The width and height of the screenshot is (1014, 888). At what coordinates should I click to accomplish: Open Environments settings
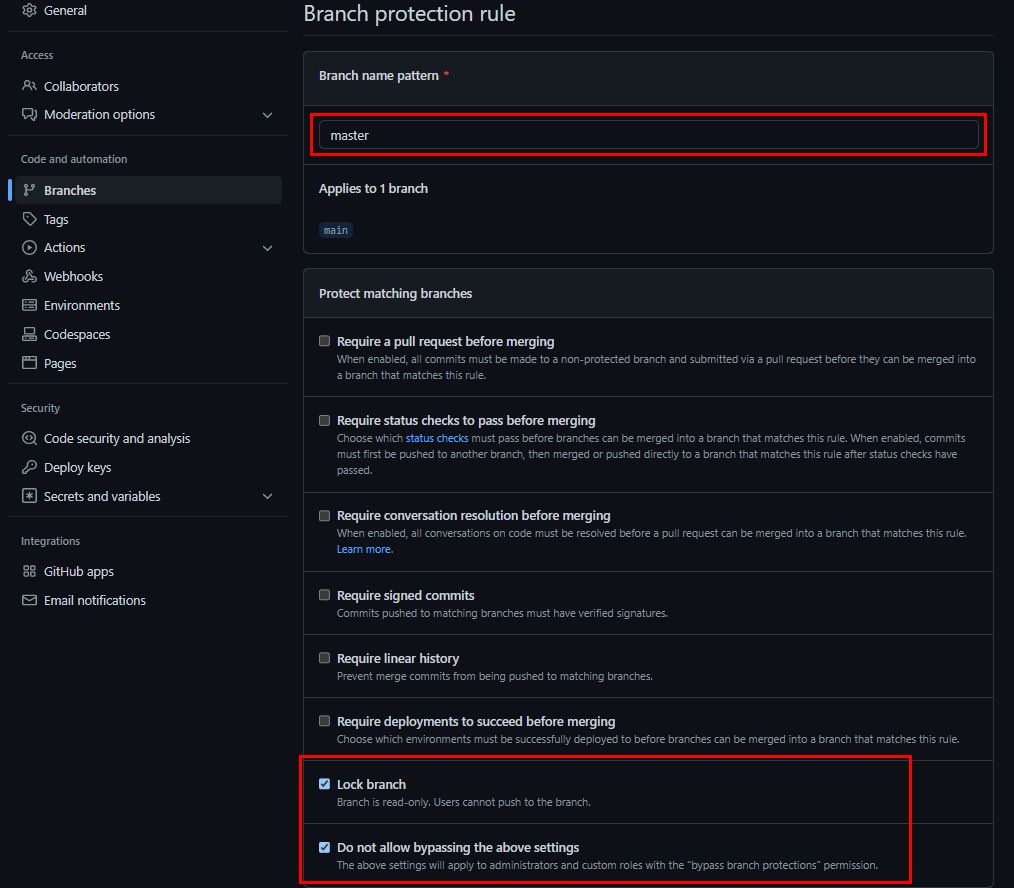pos(82,305)
